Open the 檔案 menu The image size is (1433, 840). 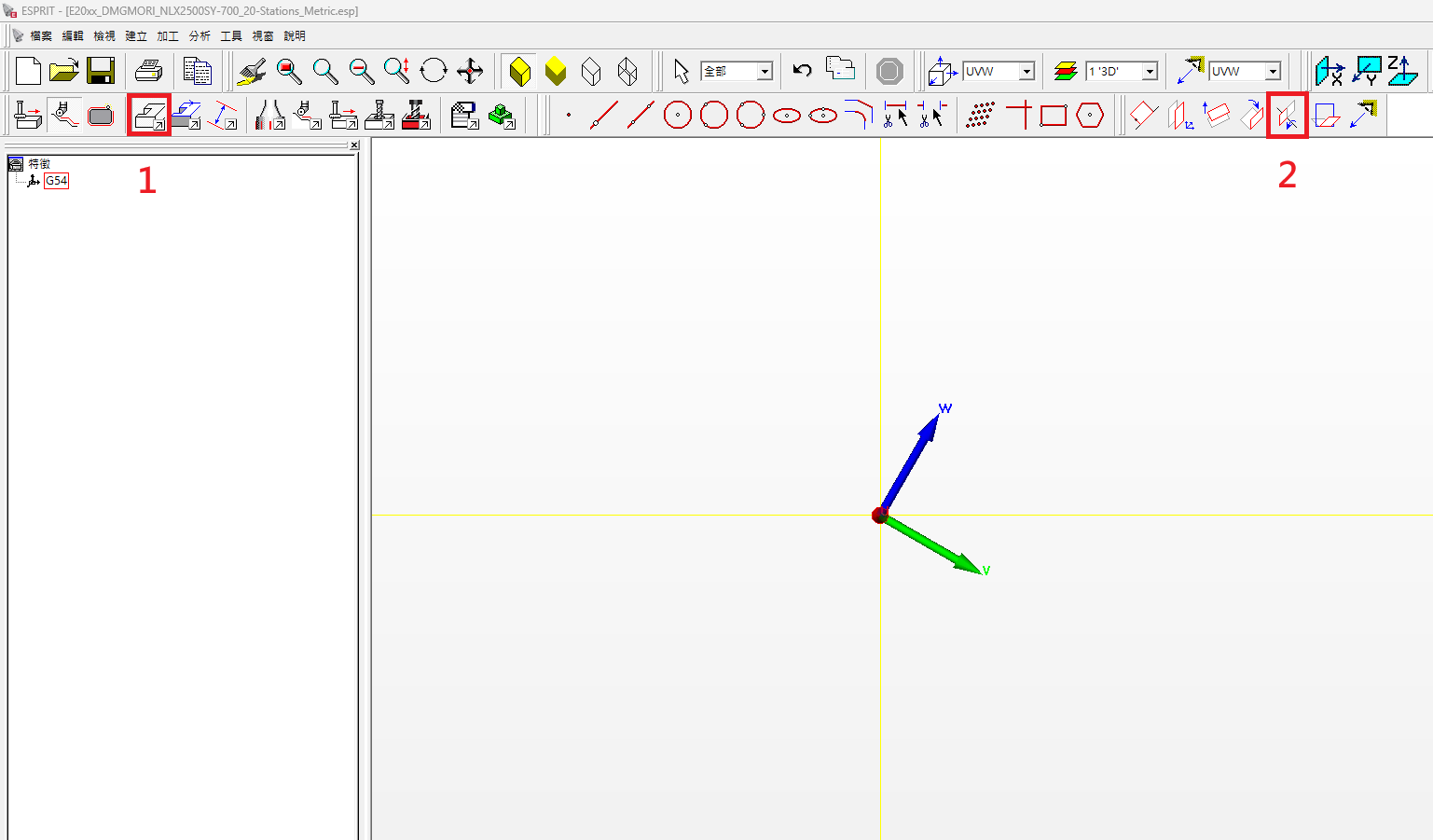click(x=41, y=35)
